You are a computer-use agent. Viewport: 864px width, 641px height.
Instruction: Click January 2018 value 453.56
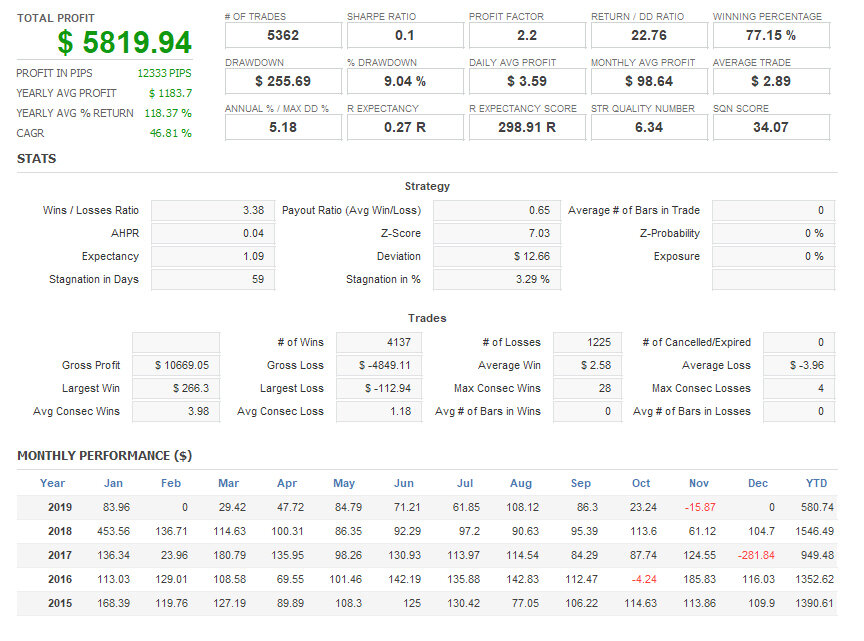tap(114, 531)
